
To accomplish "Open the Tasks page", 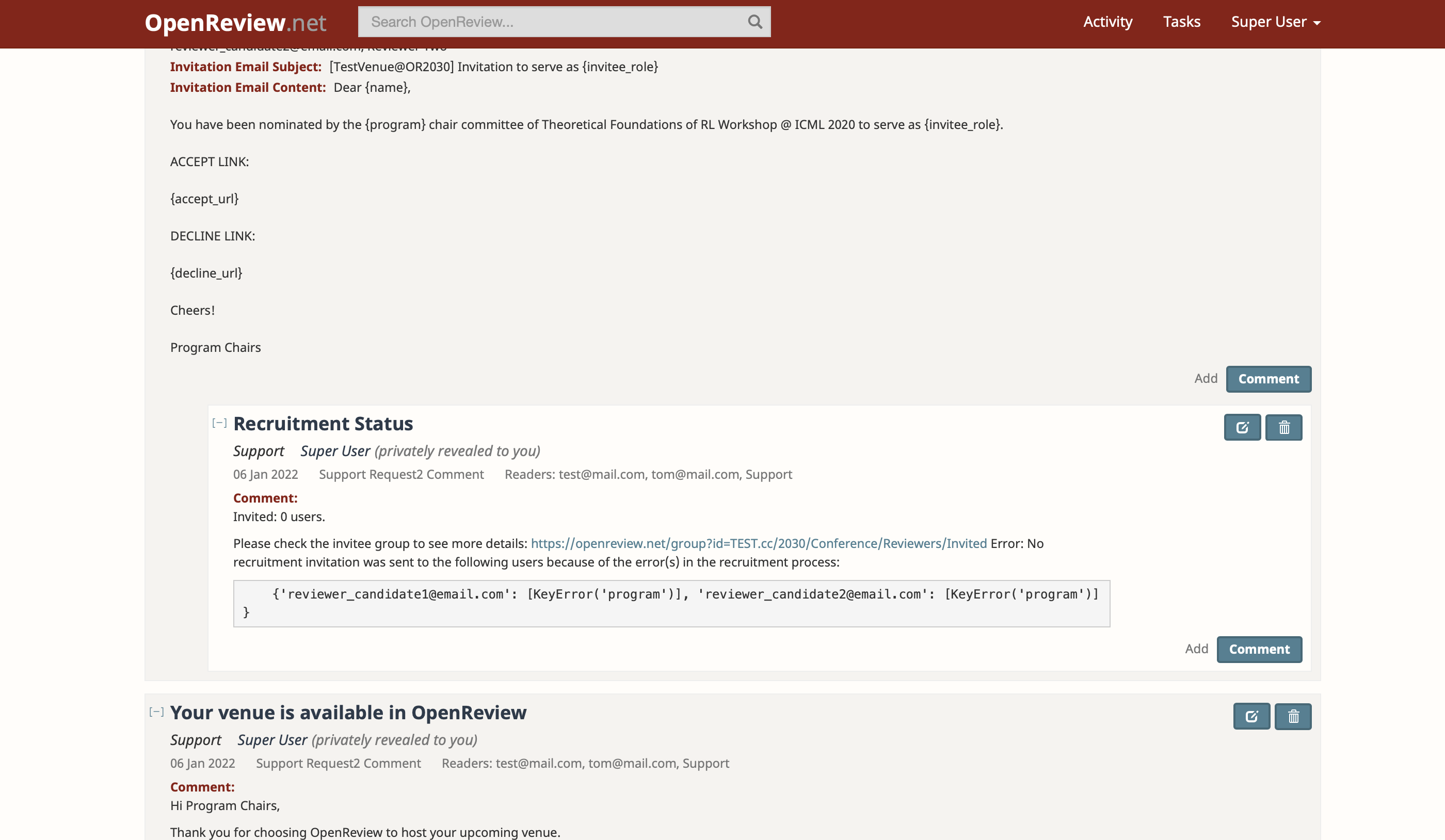I will 1181,22.
